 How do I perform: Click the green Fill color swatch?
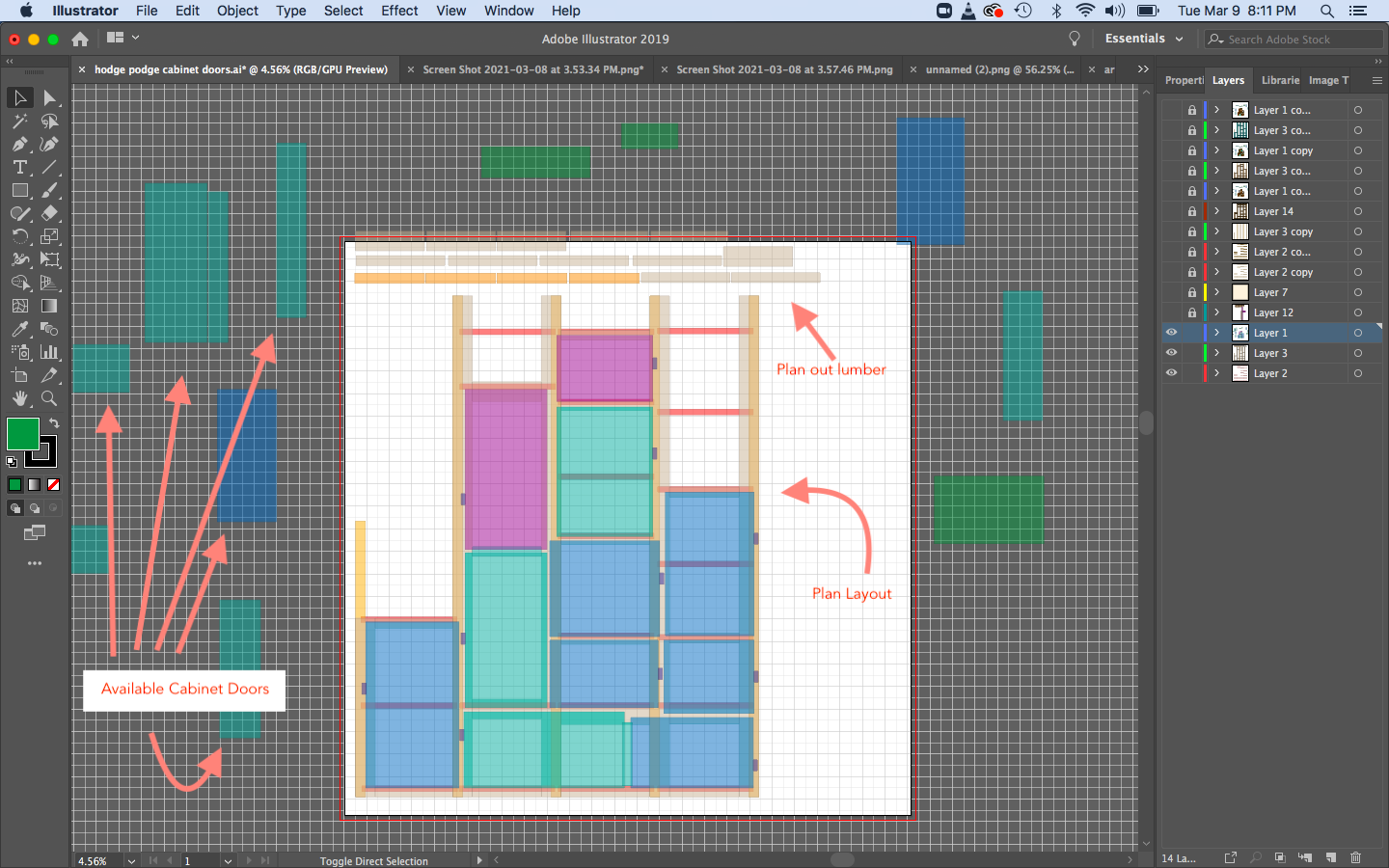point(22,434)
